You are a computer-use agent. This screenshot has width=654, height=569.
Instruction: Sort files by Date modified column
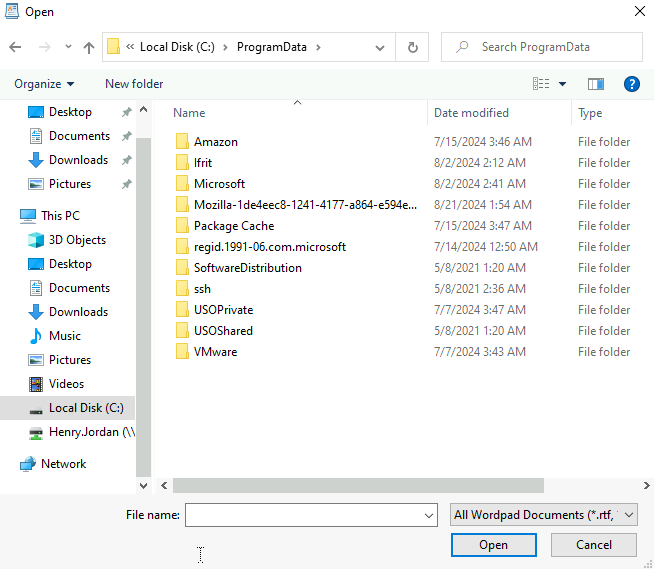[471, 113]
